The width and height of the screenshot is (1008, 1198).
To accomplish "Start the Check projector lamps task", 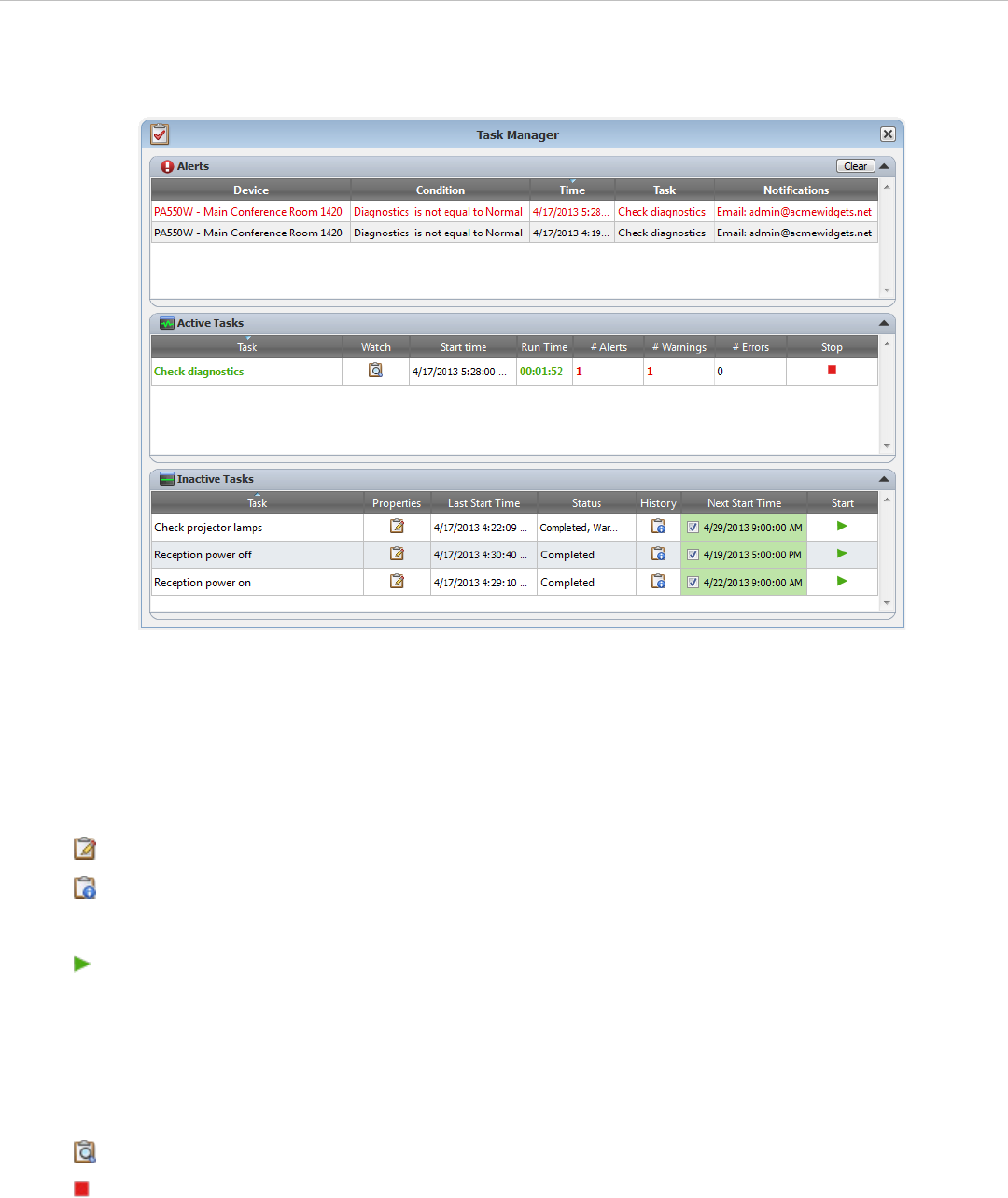I will click(x=842, y=526).
